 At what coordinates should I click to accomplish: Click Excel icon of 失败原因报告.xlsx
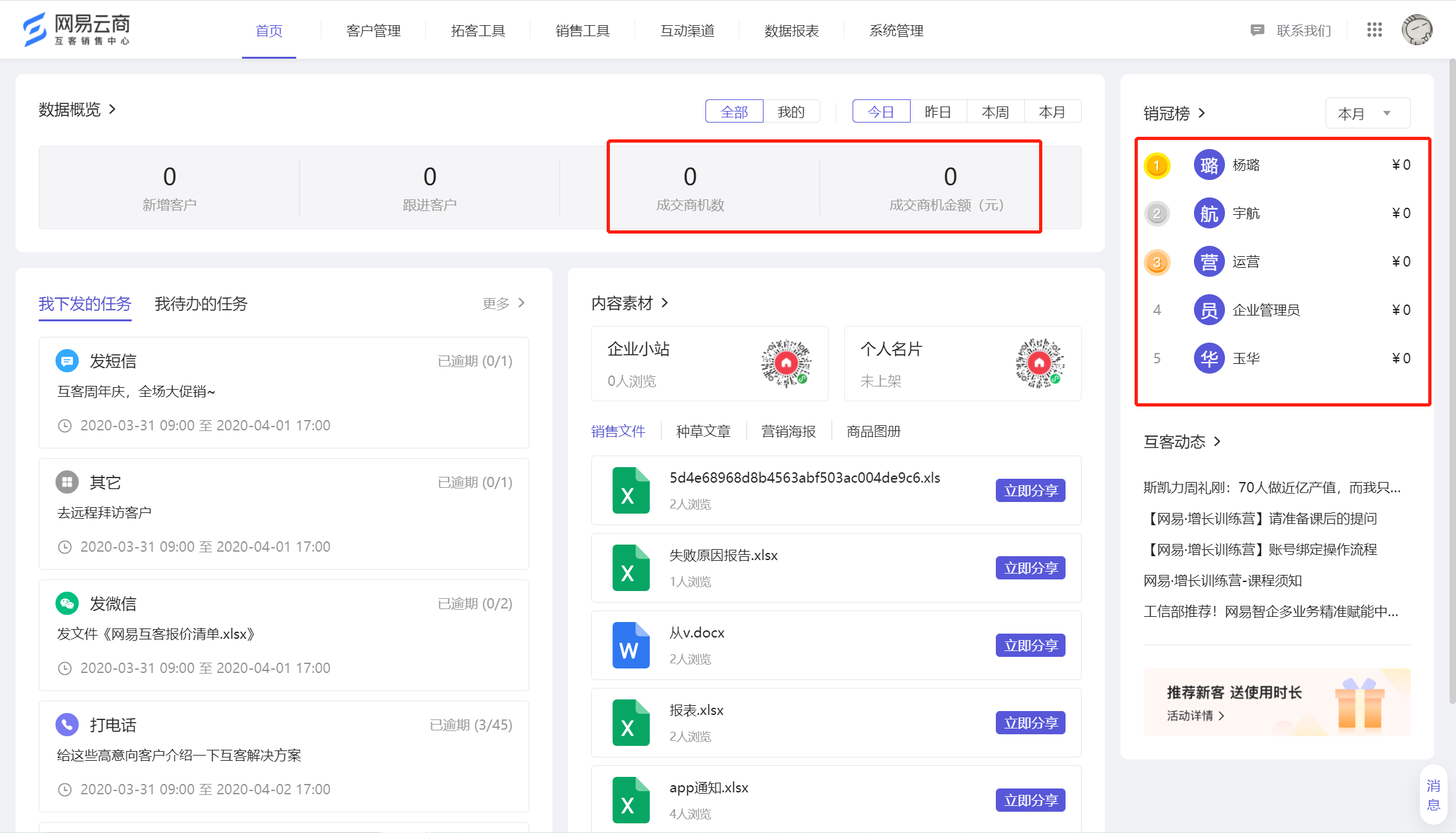631,568
